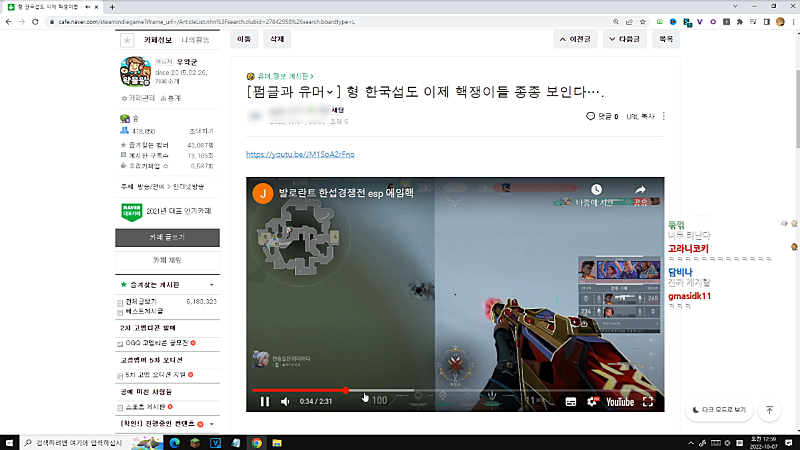Copy post URL with URL 복사

click(640, 116)
